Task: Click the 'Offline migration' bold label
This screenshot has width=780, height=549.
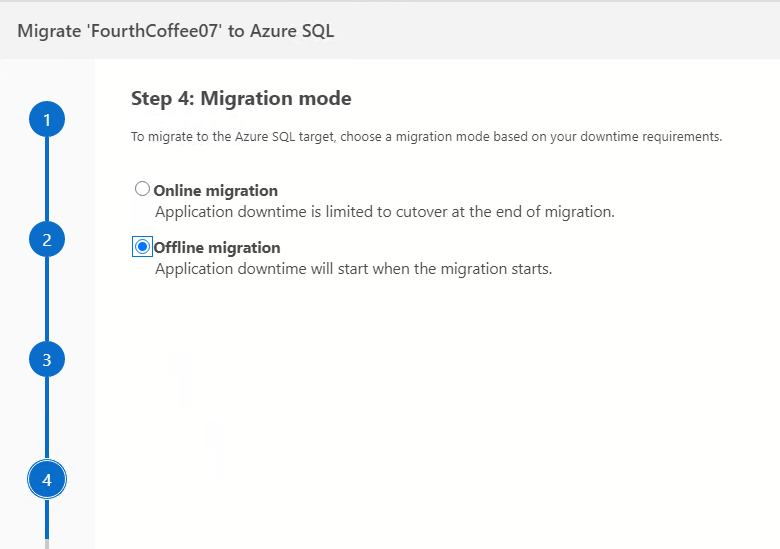Action: click(x=216, y=247)
